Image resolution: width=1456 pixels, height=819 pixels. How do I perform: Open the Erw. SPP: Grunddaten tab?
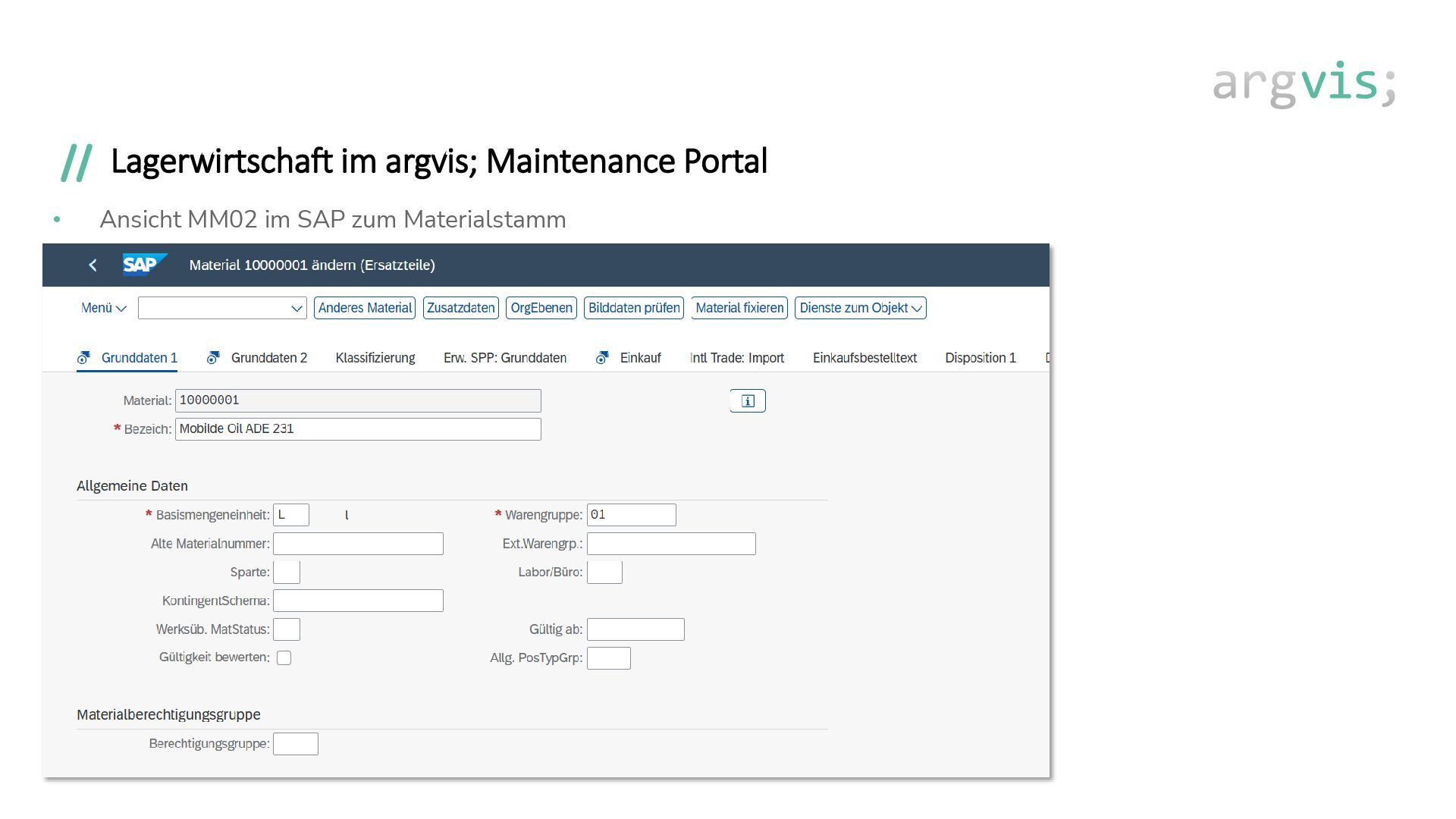[505, 358]
